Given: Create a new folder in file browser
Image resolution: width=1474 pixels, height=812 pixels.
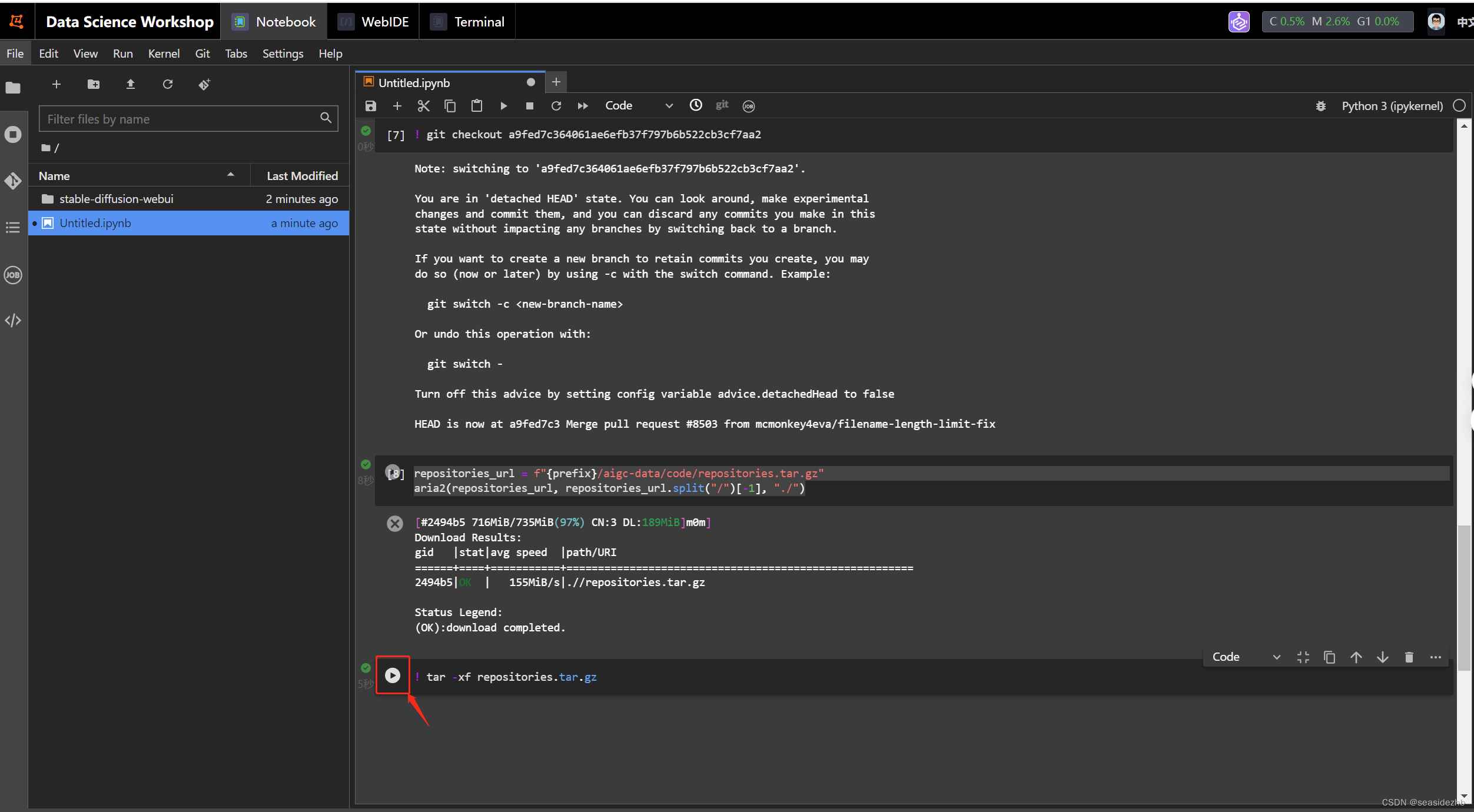Looking at the screenshot, I should pos(94,84).
